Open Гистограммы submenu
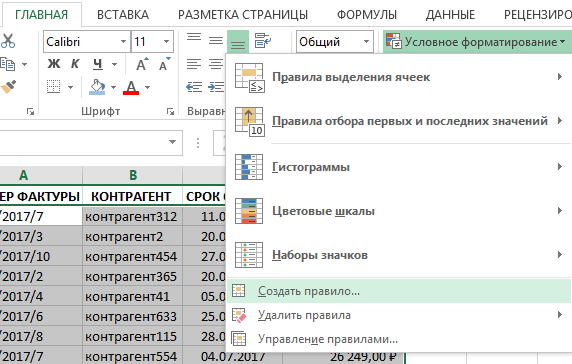Screen dimensions: 572x364 [399, 167]
